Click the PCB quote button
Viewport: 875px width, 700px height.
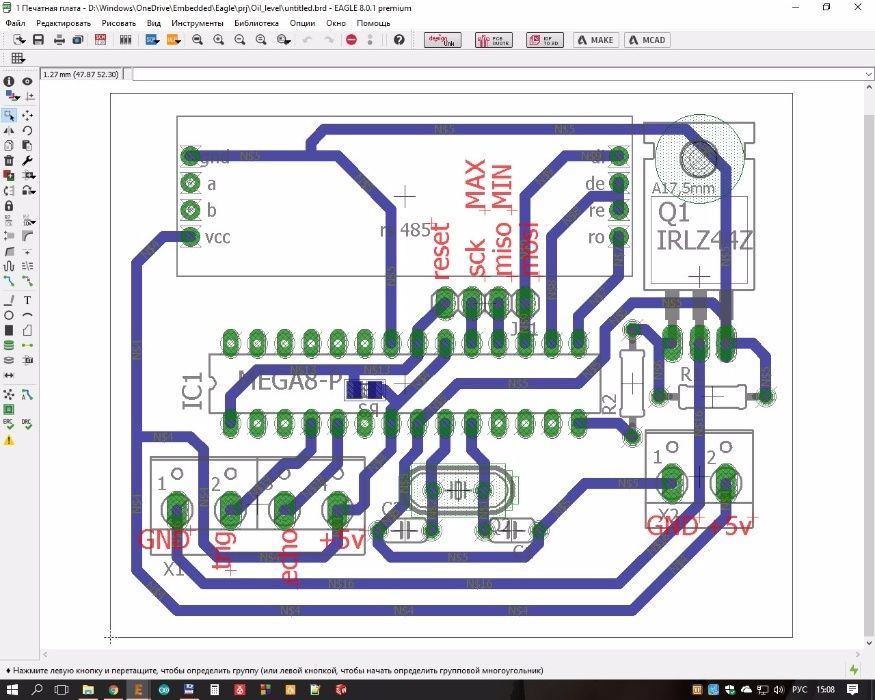point(494,40)
